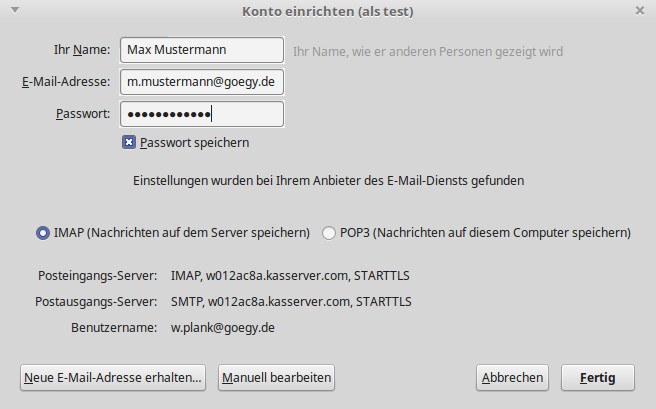Click the IMAP Posteingangs-Server details text
The image size is (656, 409).
tap(291, 275)
